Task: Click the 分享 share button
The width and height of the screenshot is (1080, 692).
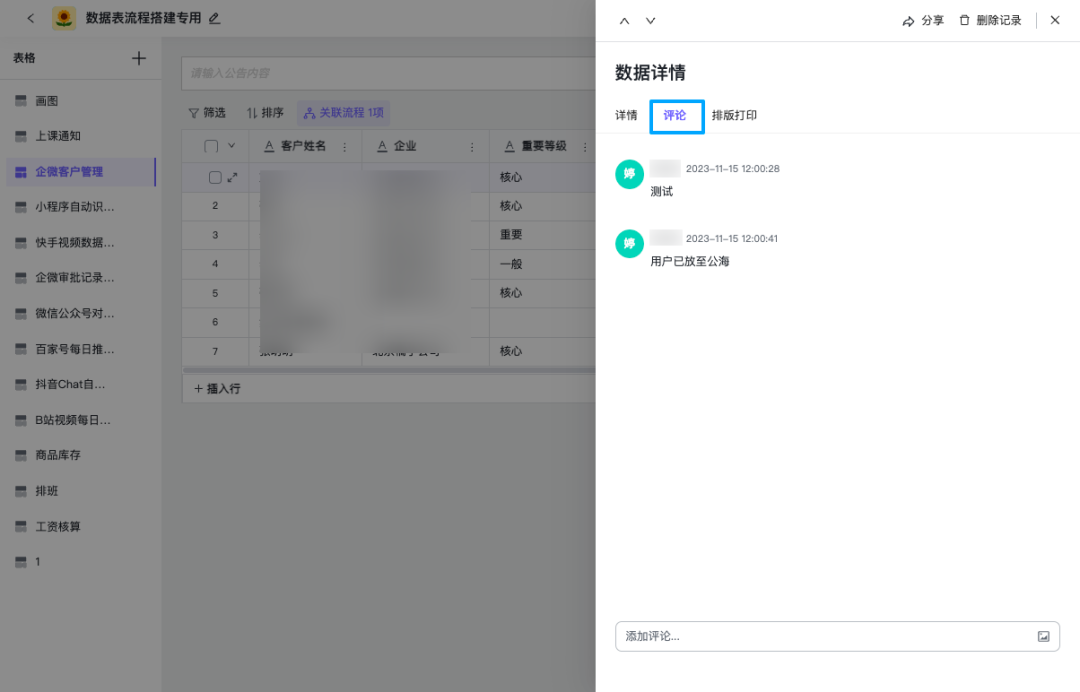Action: click(923, 20)
